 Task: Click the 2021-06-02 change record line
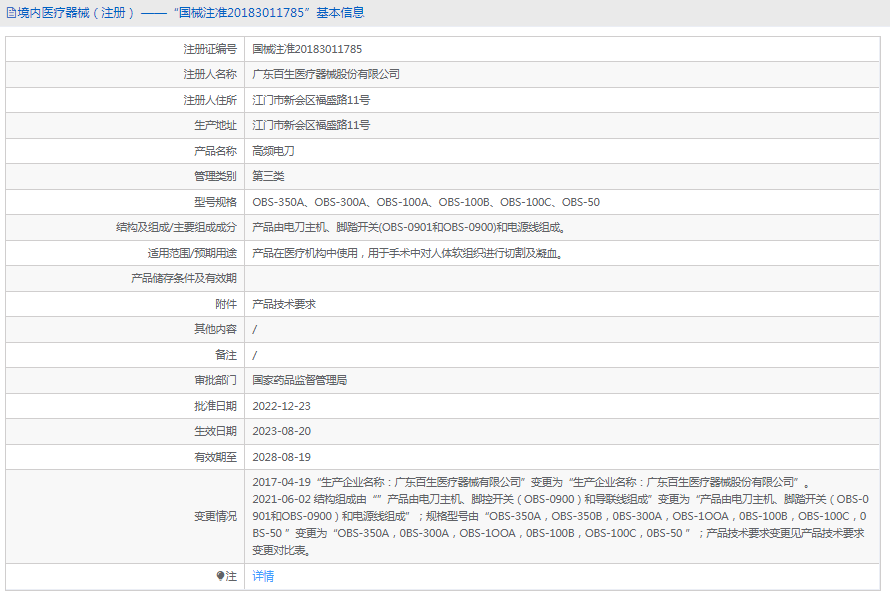coord(560,525)
